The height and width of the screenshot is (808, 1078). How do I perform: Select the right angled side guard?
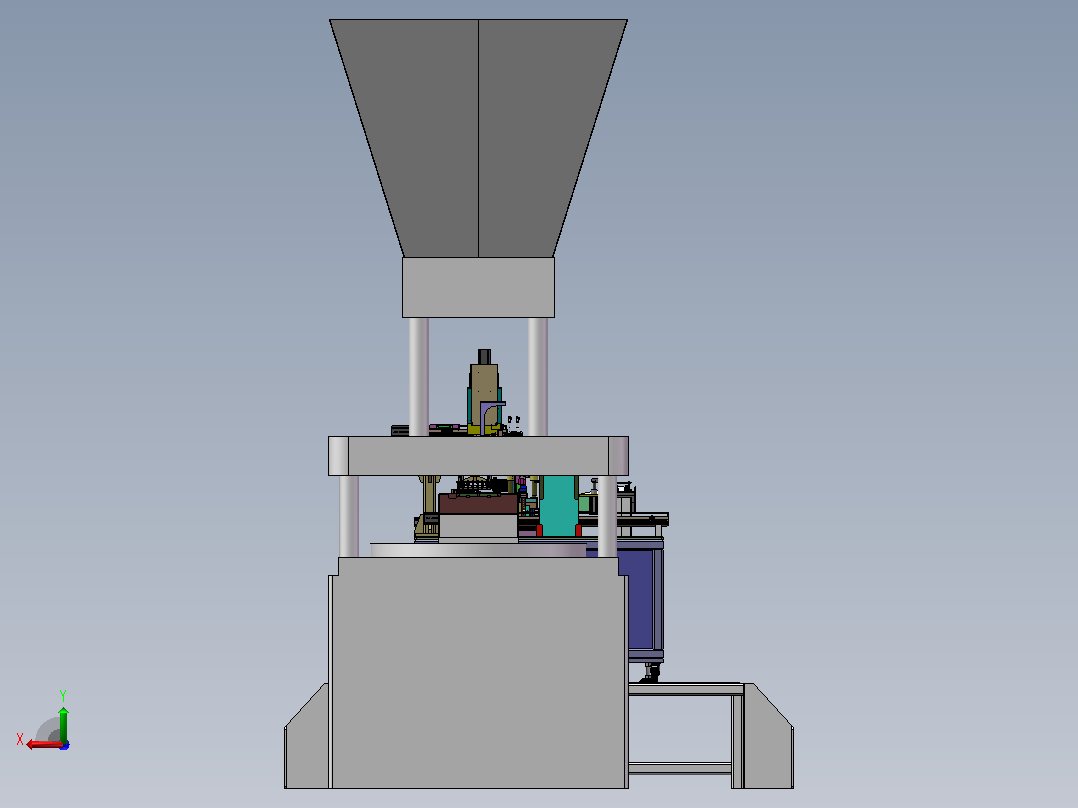click(x=769, y=736)
